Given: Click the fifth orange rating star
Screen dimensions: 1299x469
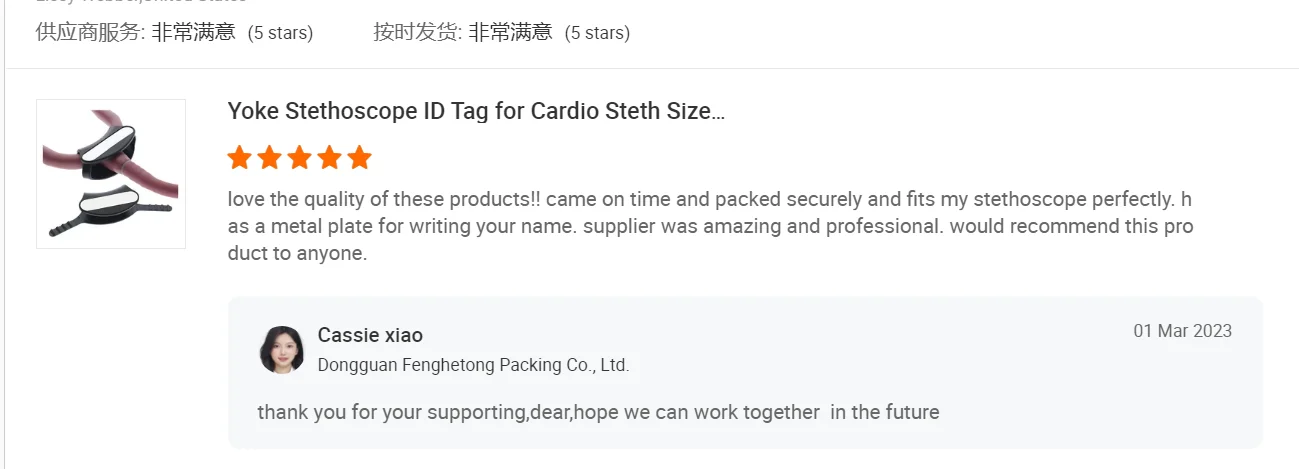Looking at the screenshot, I should pos(360,158).
